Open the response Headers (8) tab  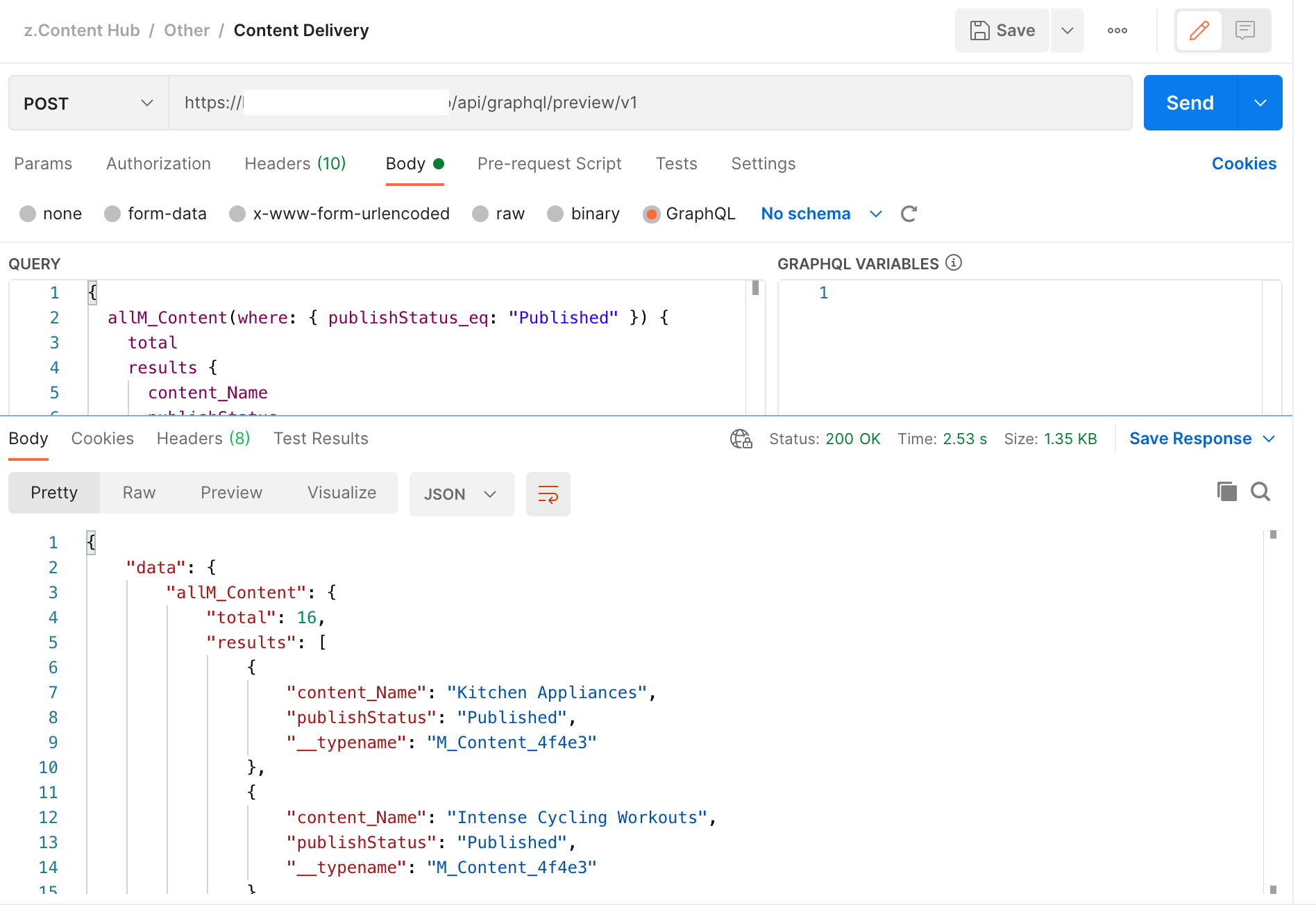tap(203, 439)
